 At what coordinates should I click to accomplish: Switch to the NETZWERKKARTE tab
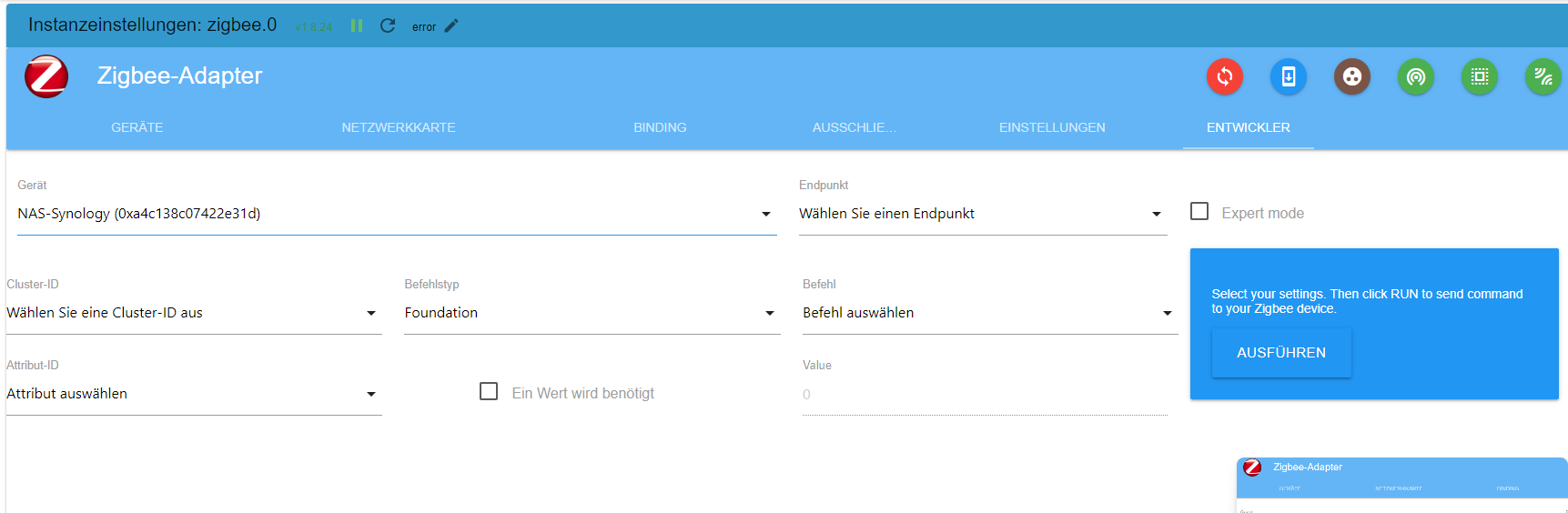pos(399,127)
